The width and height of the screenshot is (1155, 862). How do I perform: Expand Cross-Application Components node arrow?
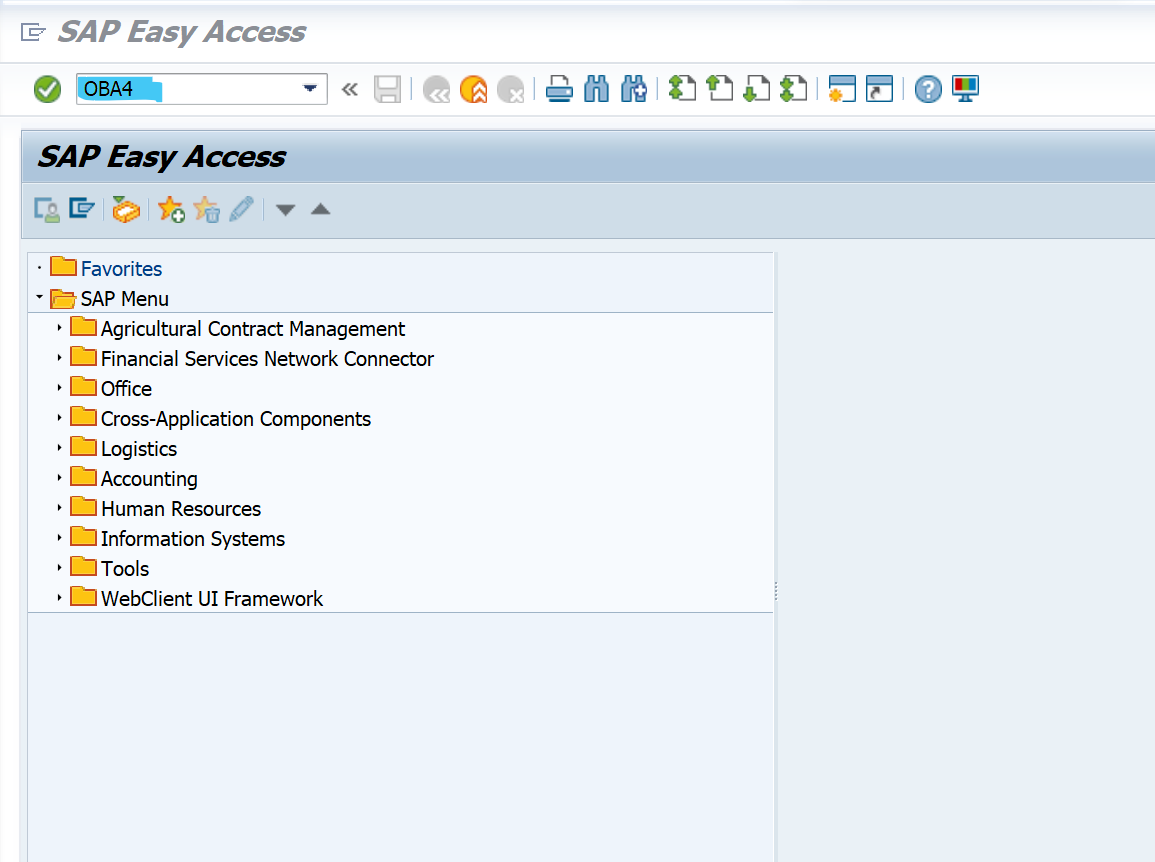coord(60,418)
